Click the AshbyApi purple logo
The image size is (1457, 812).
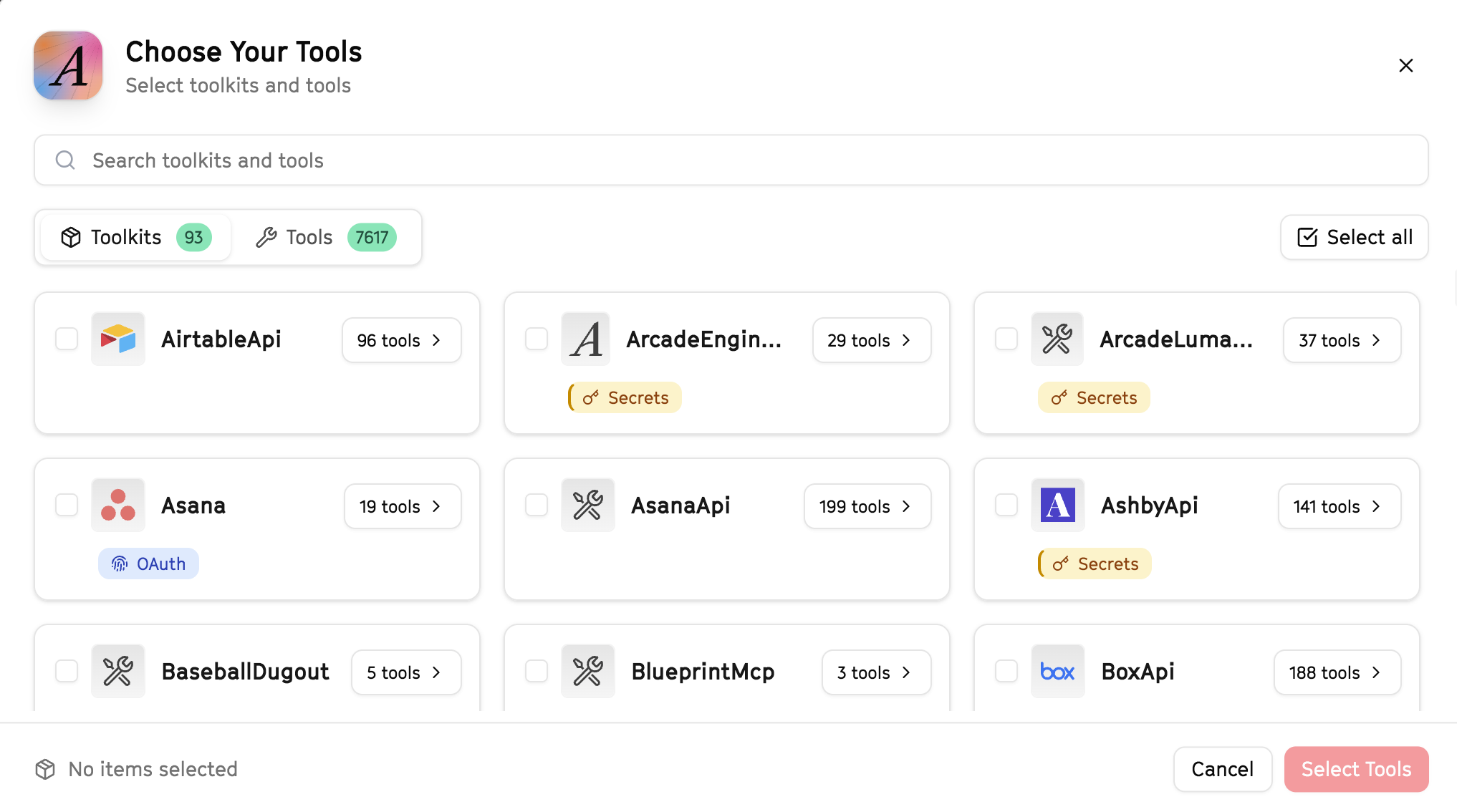coord(1057,505)
